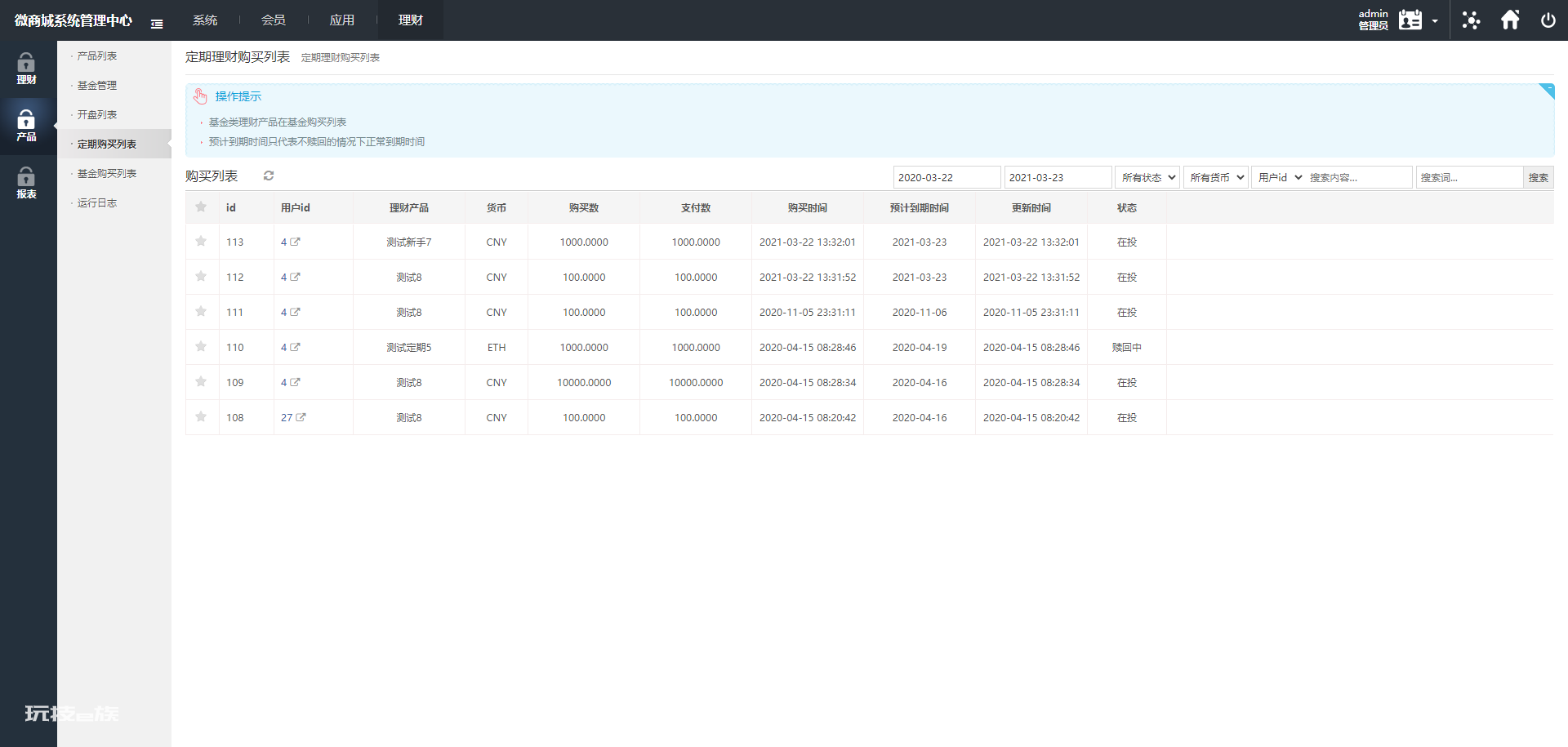Click the 状态 column header
The width and height of the screenshot is (1568, 747).
(x=1127, y=207)
